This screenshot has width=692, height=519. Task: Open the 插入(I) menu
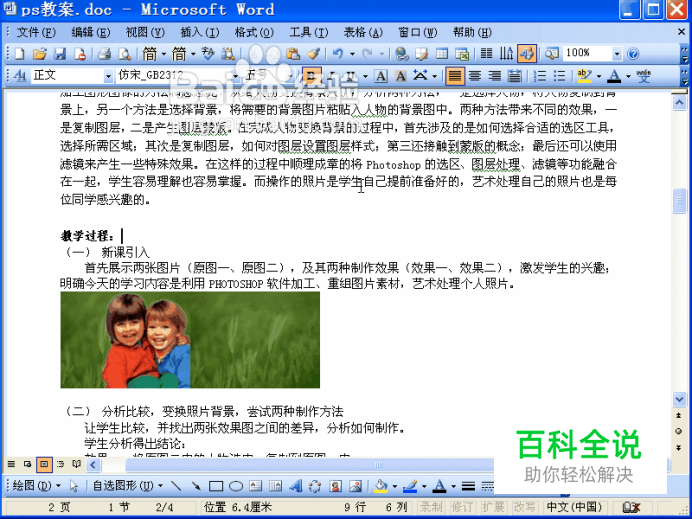pos(199,32)
